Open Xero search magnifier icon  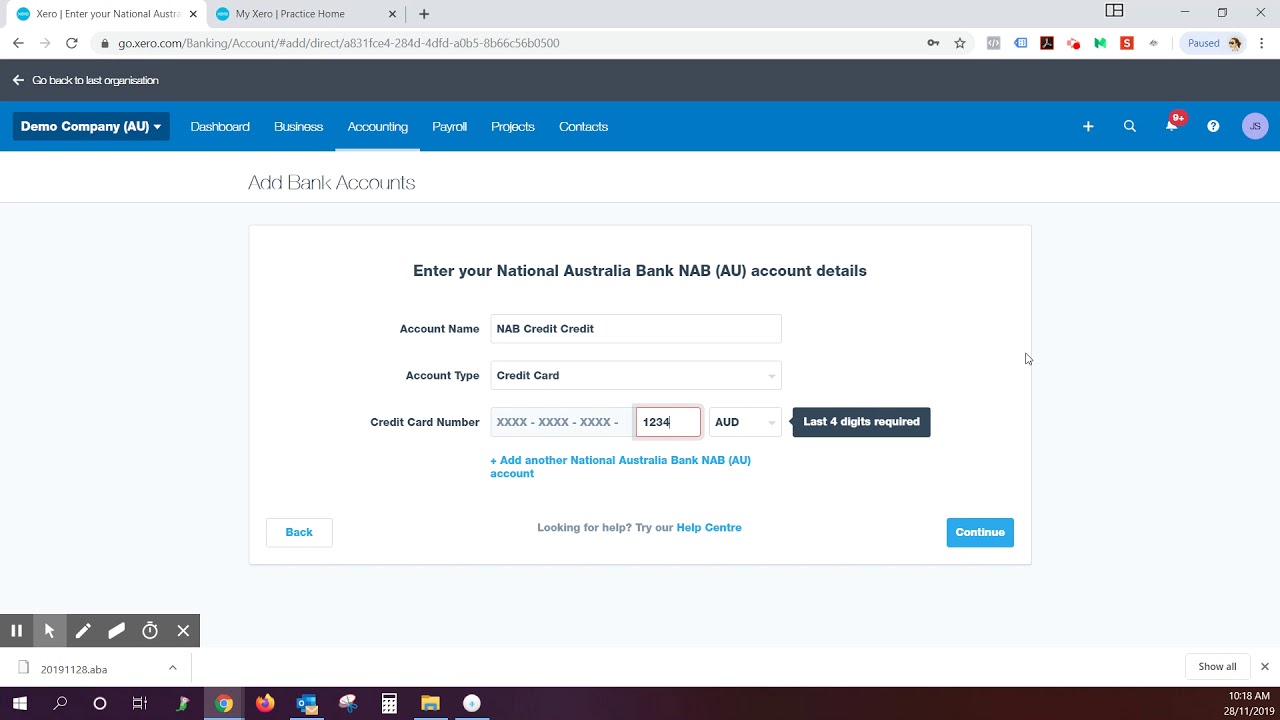[1130, 127]
